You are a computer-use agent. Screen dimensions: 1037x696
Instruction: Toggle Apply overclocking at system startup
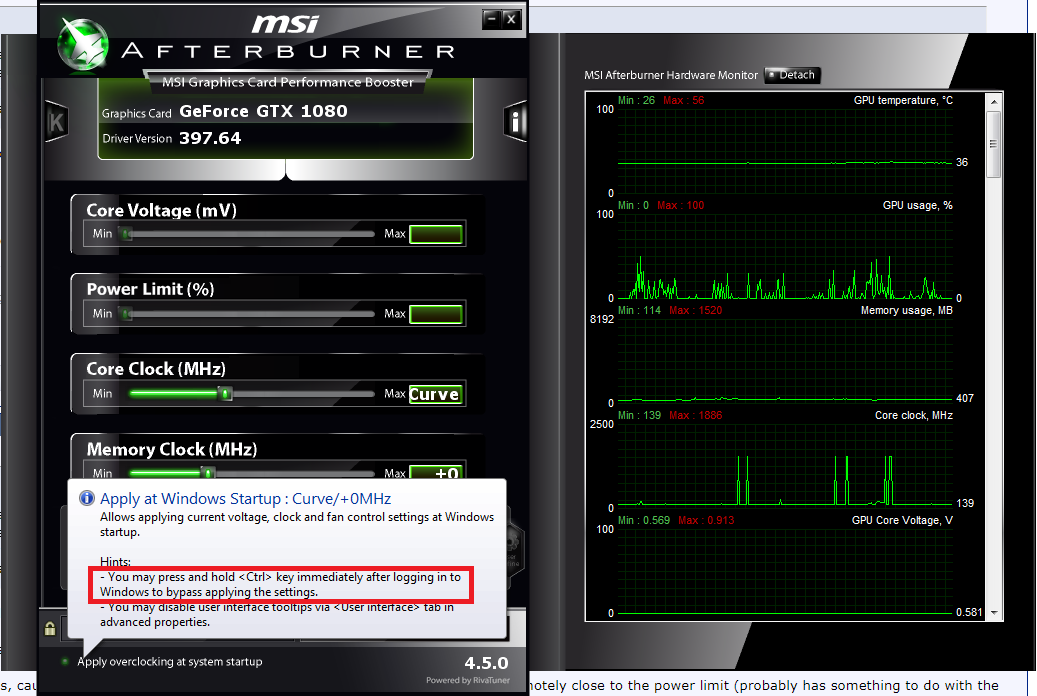click(x=65, y=662)
